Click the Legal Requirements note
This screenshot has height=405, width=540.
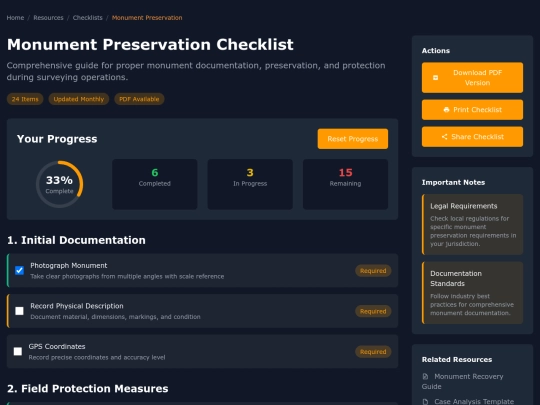click(x=472, y=225)
